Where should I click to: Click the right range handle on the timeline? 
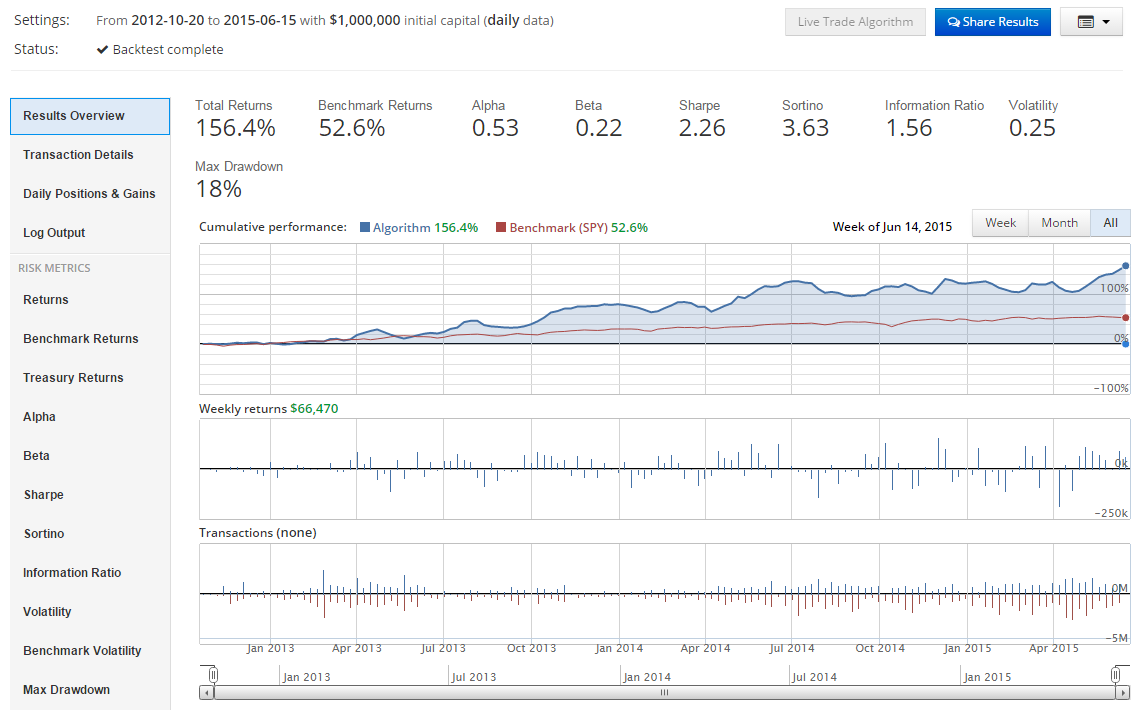(x=1115, y=675)
